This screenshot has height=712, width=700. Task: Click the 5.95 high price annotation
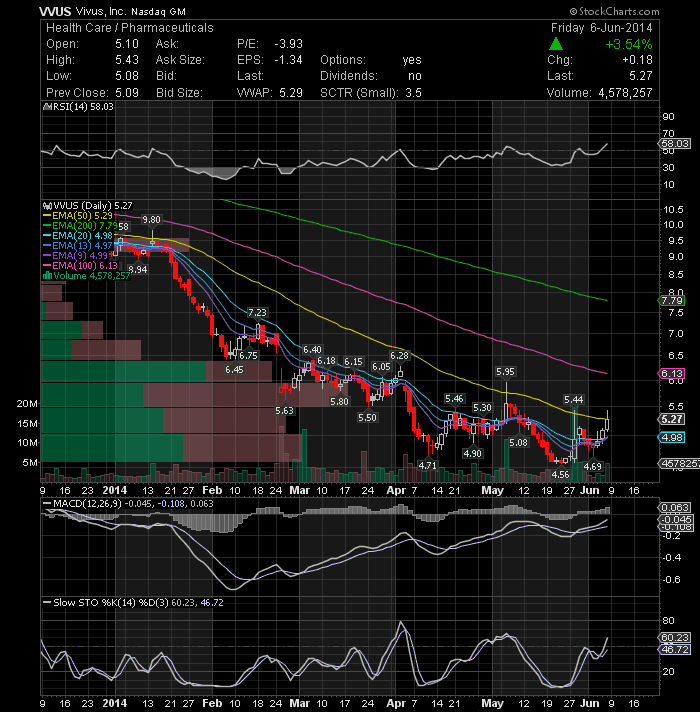pos(505,372)
